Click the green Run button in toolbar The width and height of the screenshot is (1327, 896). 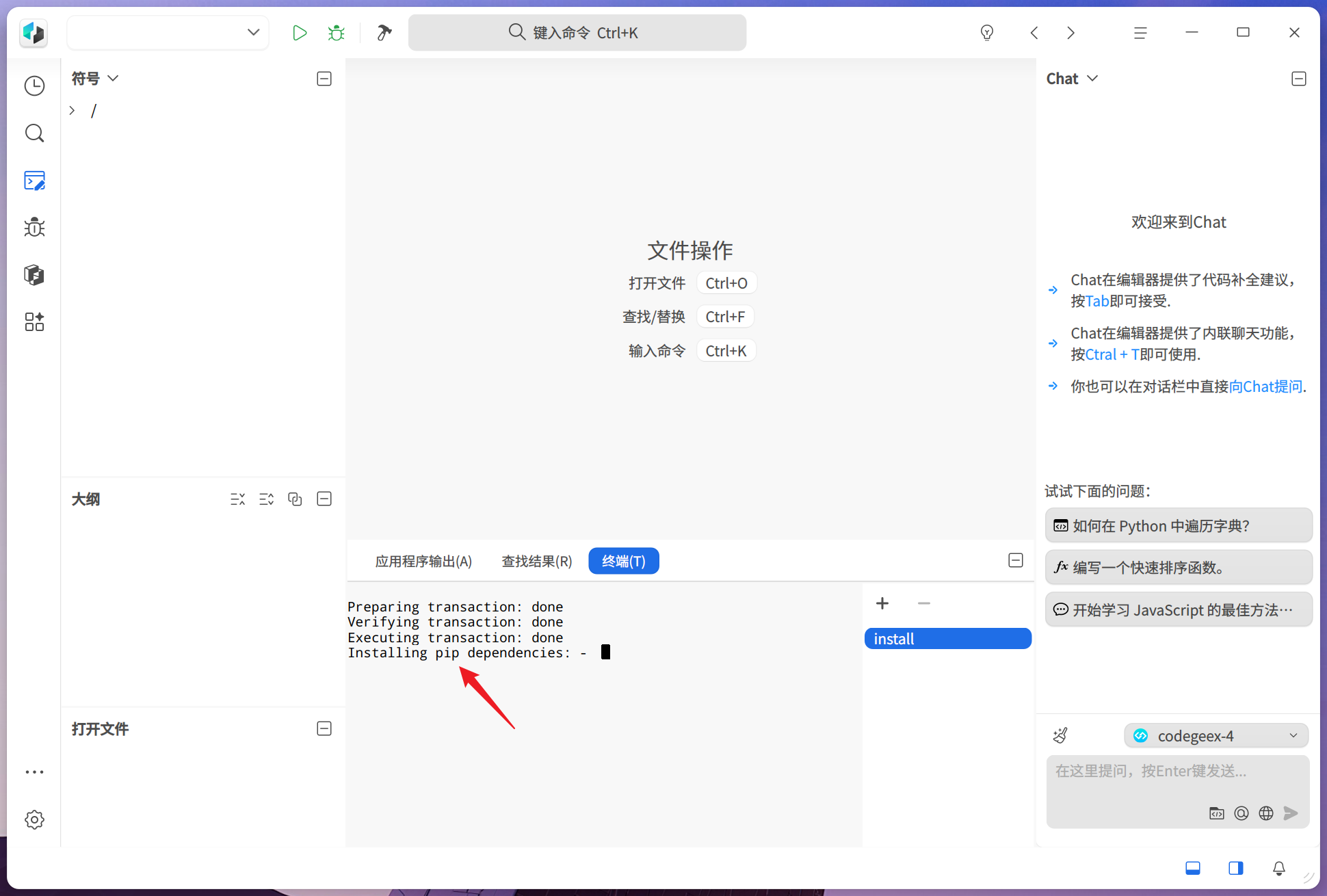[299, 33]
